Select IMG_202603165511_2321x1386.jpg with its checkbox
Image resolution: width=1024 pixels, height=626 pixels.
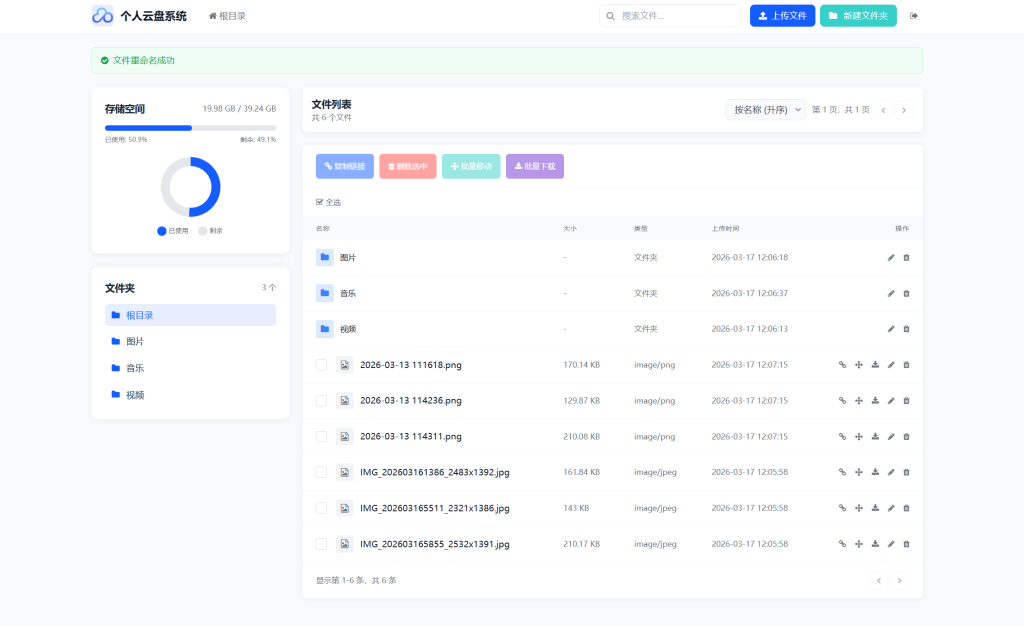pos(321,508)
